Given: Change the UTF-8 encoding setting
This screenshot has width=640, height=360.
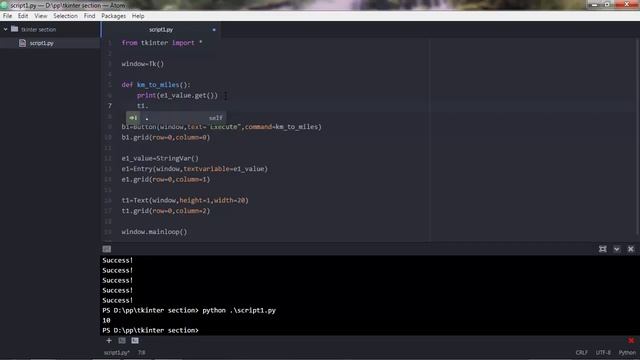Looking at the screenshot, I should tap(603, 353).
